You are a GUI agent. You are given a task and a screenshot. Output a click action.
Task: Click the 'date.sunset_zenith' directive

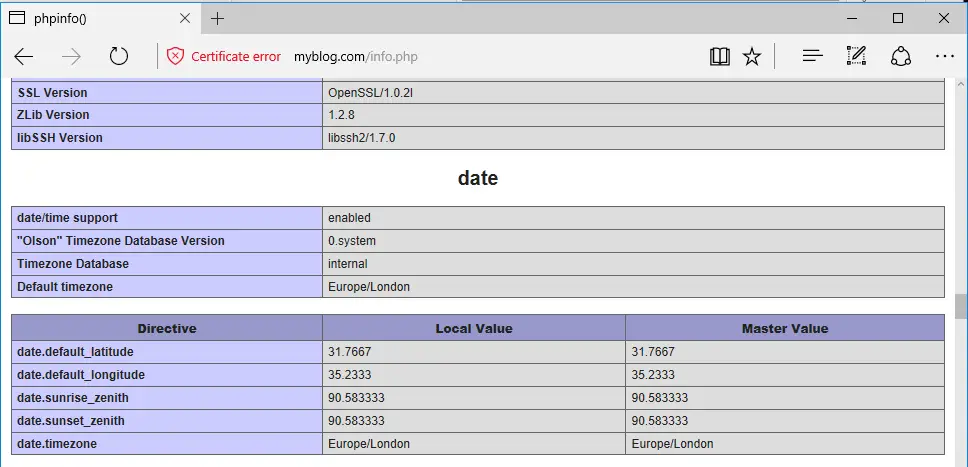(71, 421)
